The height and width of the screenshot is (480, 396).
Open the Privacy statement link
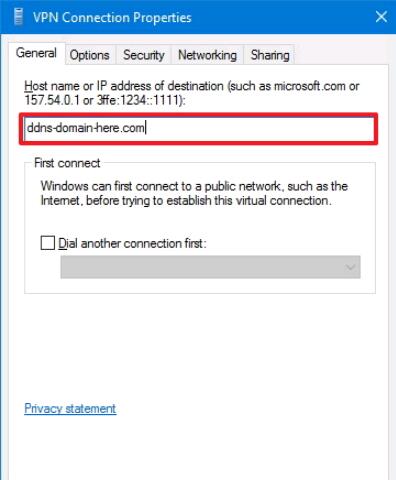tap(70, 408)
